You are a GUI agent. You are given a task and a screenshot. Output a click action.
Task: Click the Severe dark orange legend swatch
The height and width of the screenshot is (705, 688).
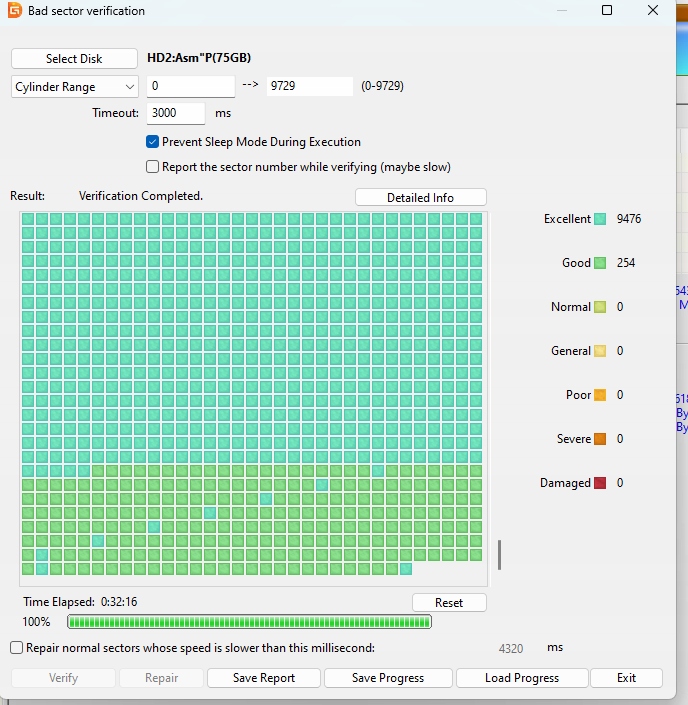point(600,439)
